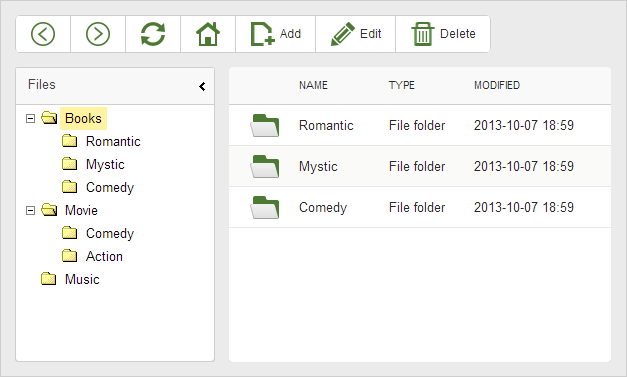Viewport: 627px width, 377px height.
Task: Sort by the MODIFIED column header
Action: point(497,85)
